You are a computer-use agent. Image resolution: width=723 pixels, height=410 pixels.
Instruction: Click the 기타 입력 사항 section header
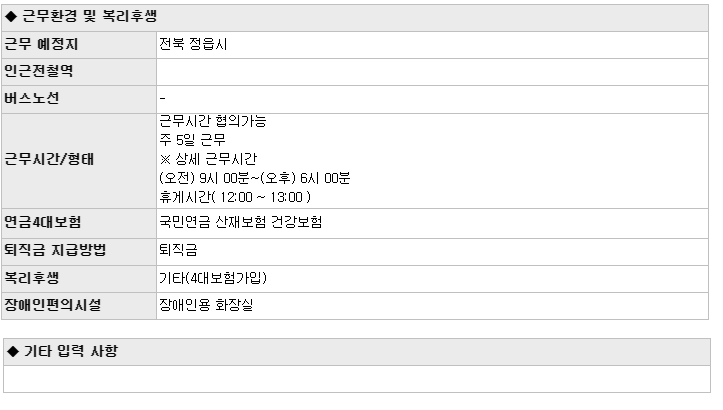357,352
